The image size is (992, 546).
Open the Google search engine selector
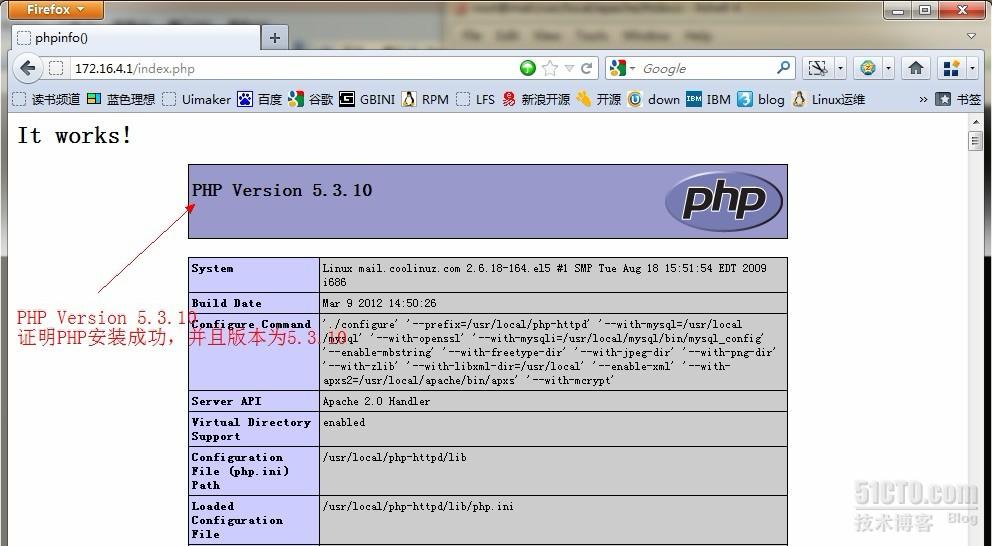[x=623, y=68]
